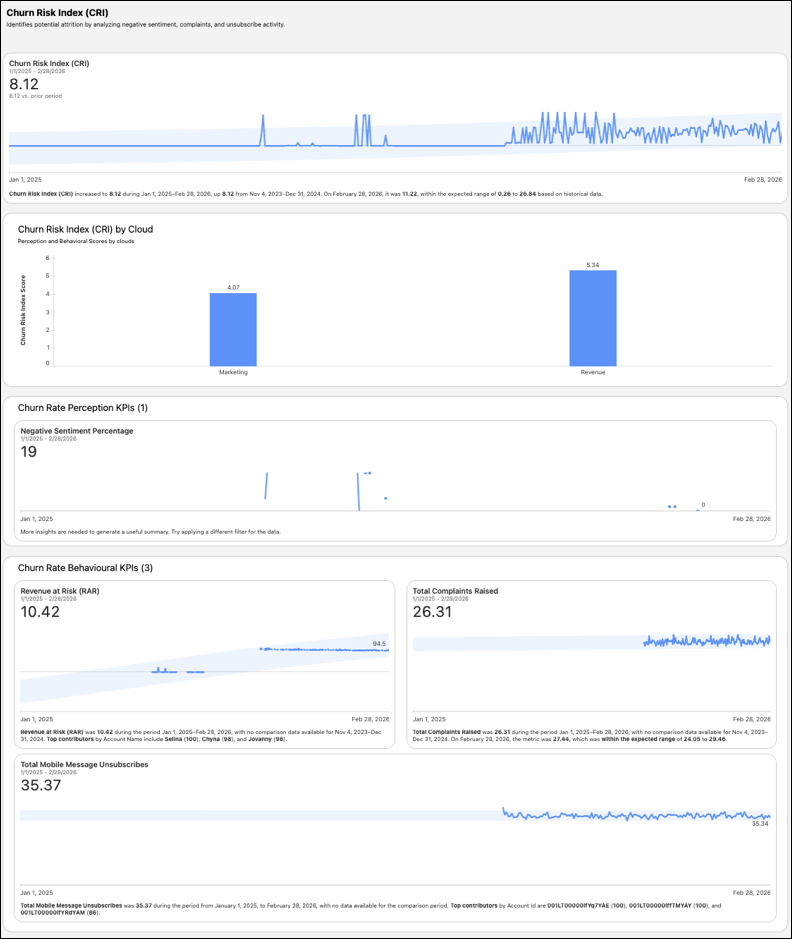Open the Negative Sentiment Percentage card title
The width and height of the screenshot is (792, 939).
[77, 431]
